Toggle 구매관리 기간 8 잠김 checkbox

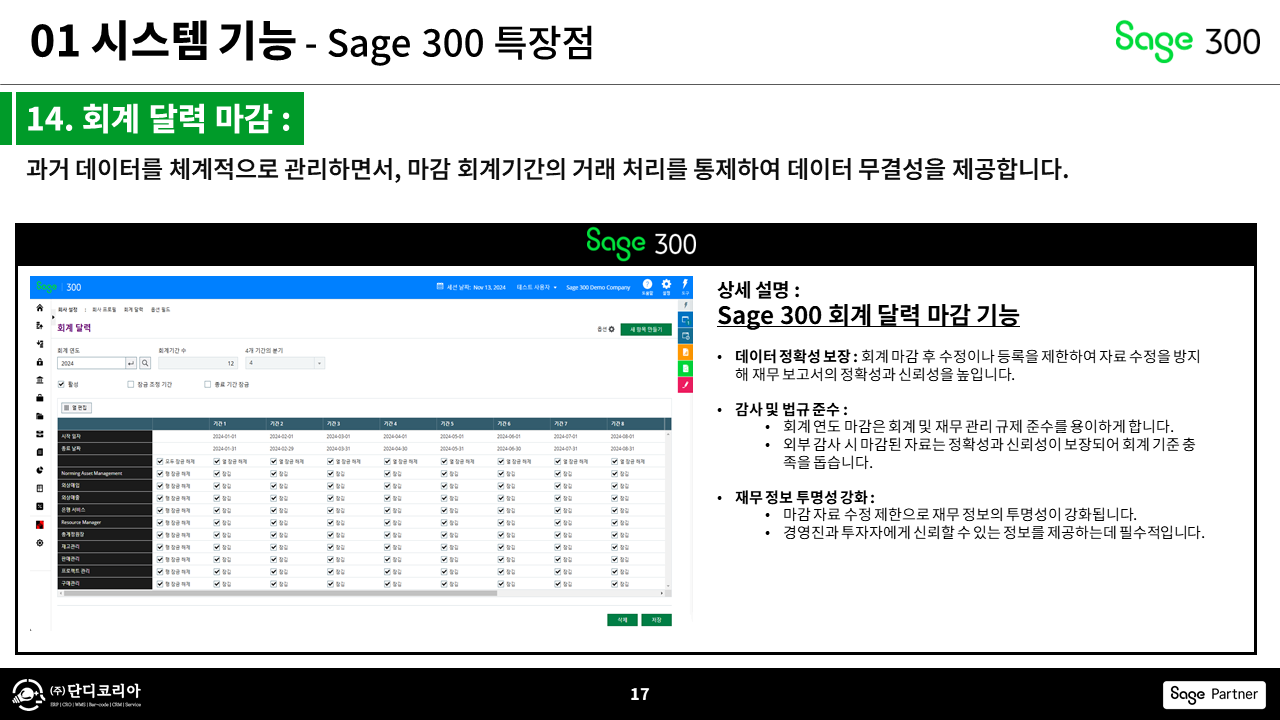coord(615,583)
